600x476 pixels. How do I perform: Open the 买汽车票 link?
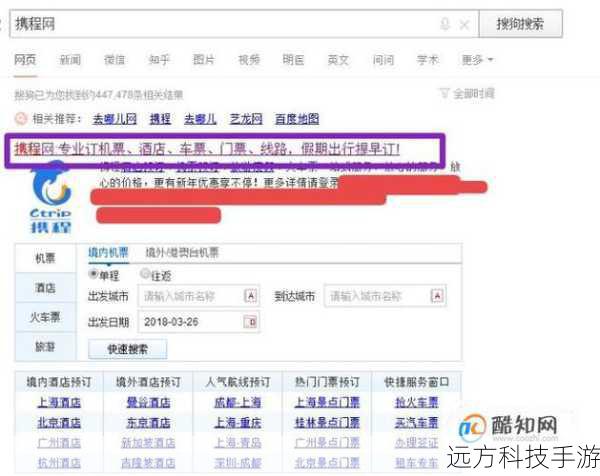(416, 423)
